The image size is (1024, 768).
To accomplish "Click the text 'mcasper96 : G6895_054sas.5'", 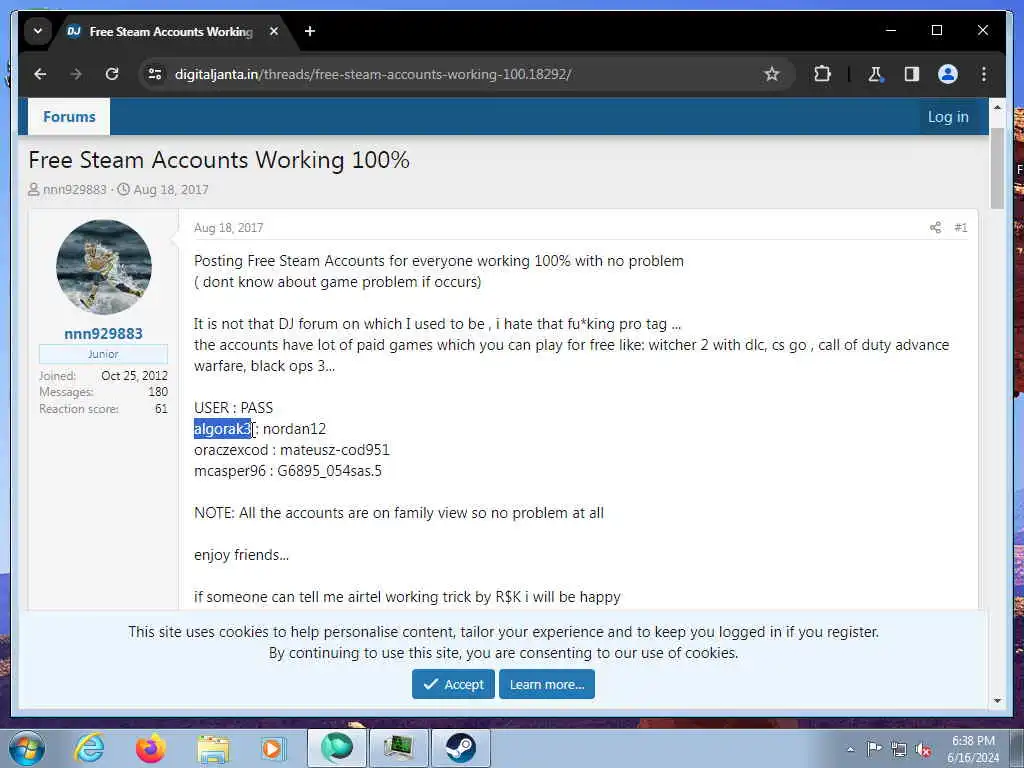I will click(x=287, y=471).
